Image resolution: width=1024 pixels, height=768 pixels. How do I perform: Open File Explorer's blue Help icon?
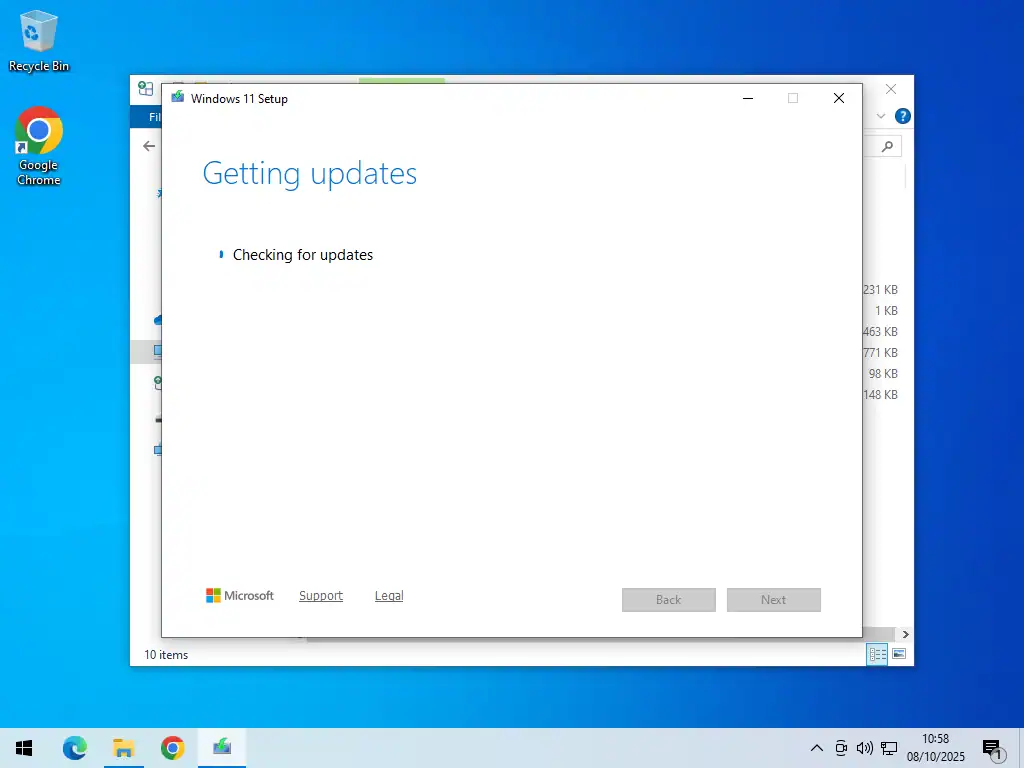pyautogui.click(x=903, y=116)
